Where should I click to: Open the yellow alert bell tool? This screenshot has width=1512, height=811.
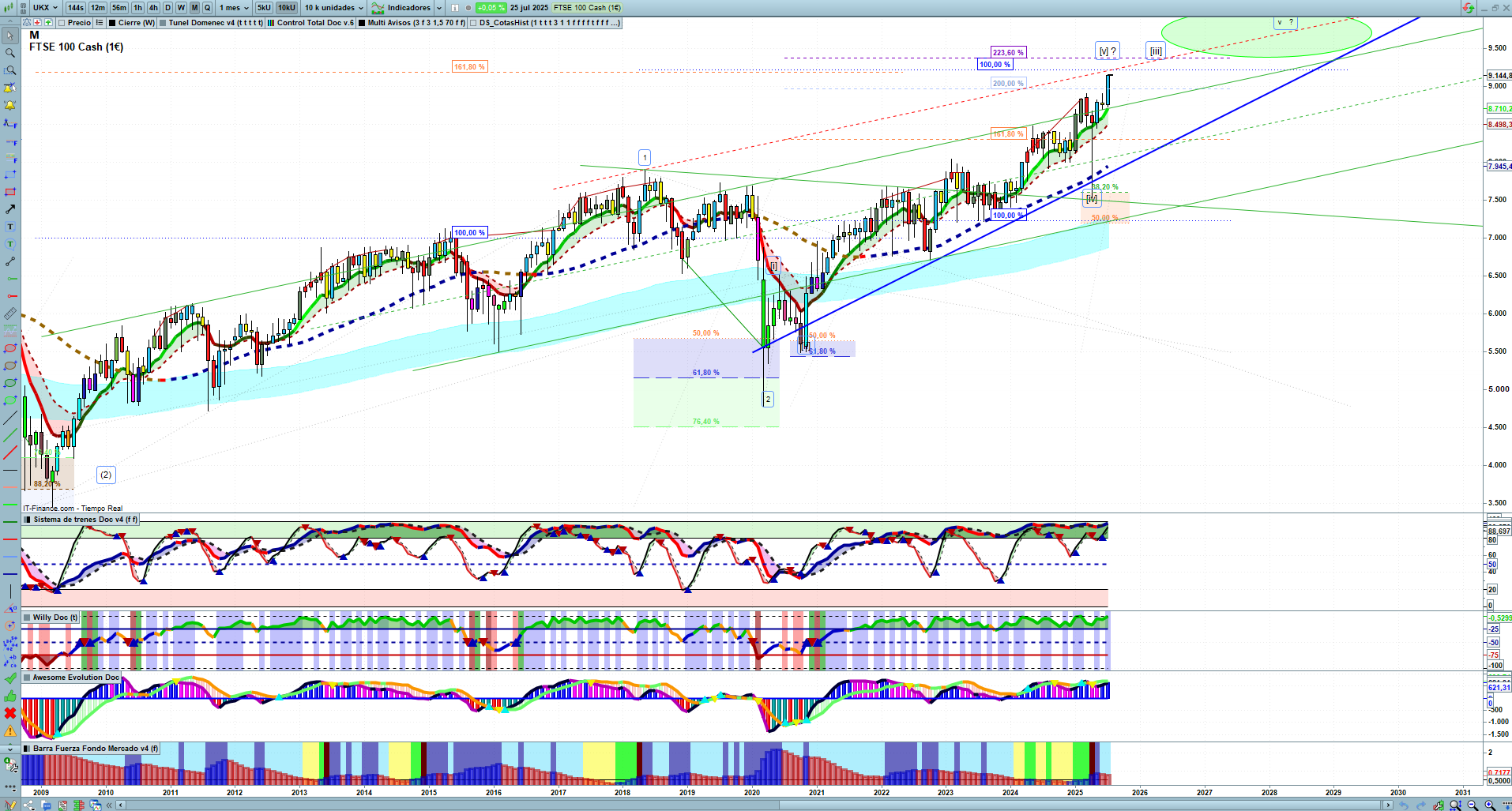[10, 105]
